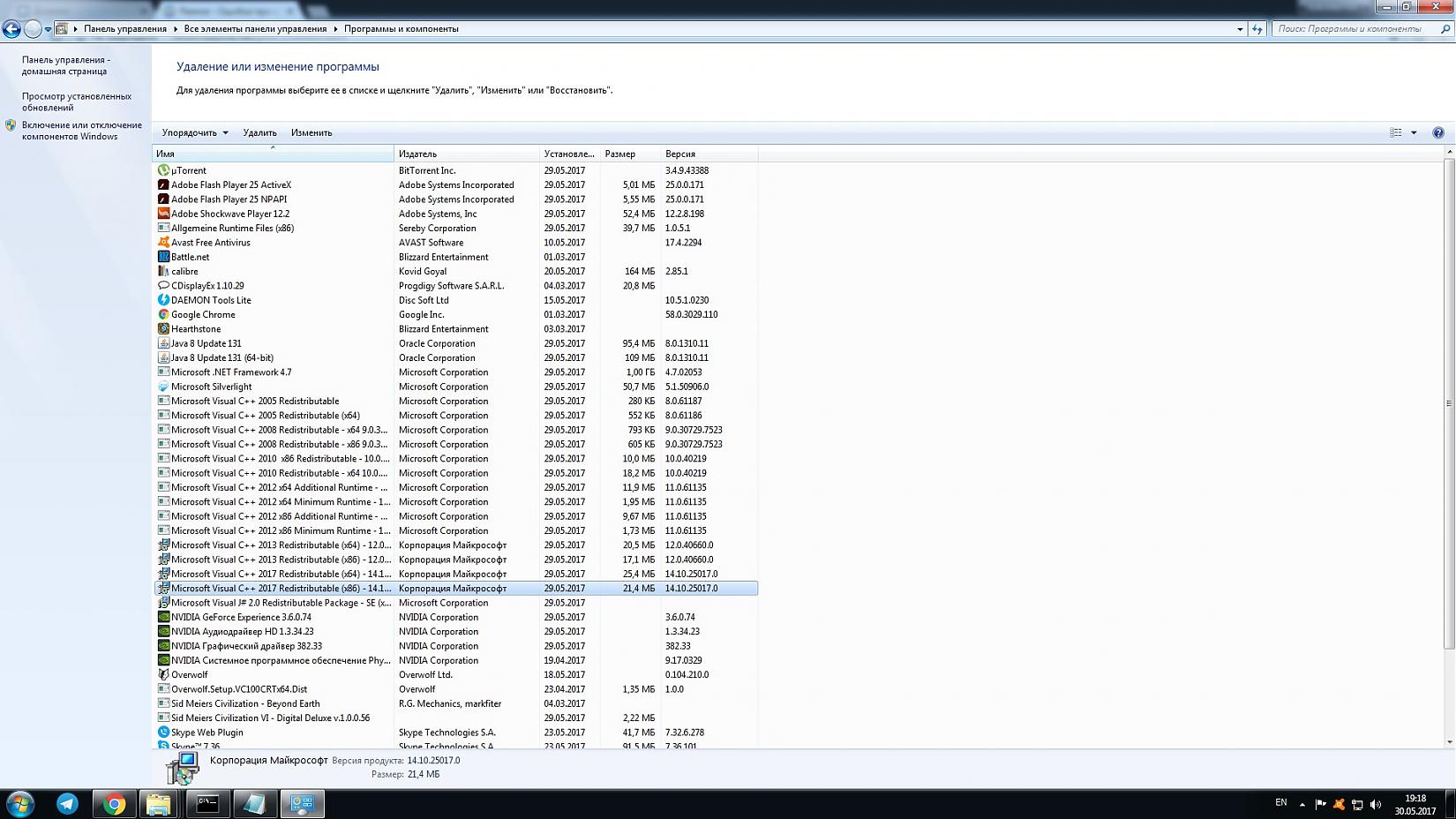This screenshot has height=819, width=1456.
Task: Click the Windows Start orb
Action: tap(19, 804)
